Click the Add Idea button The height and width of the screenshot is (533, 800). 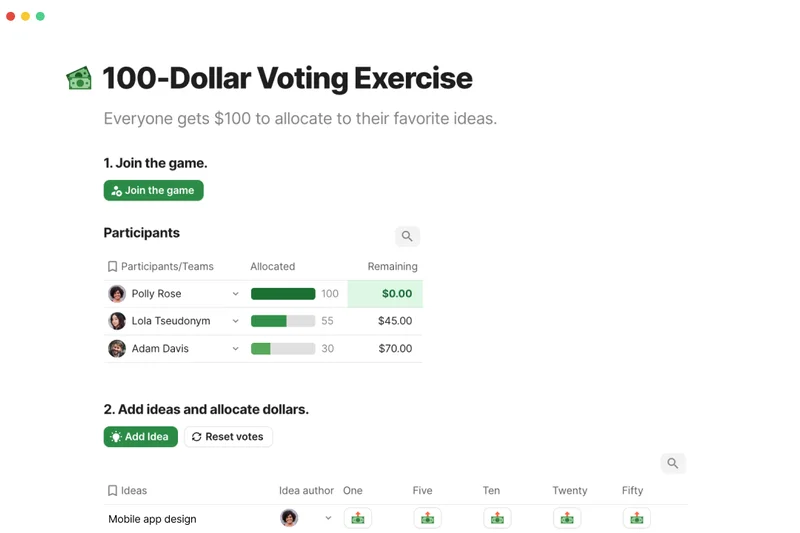[x=141, y=437]
